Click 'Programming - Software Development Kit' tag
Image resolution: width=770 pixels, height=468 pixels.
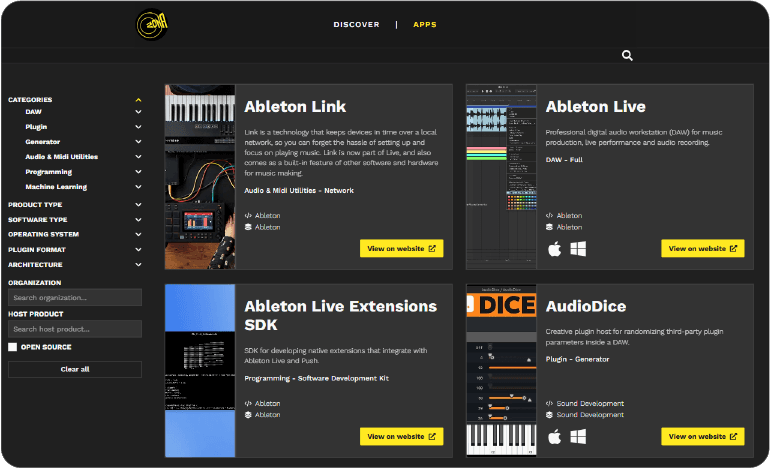317,378
